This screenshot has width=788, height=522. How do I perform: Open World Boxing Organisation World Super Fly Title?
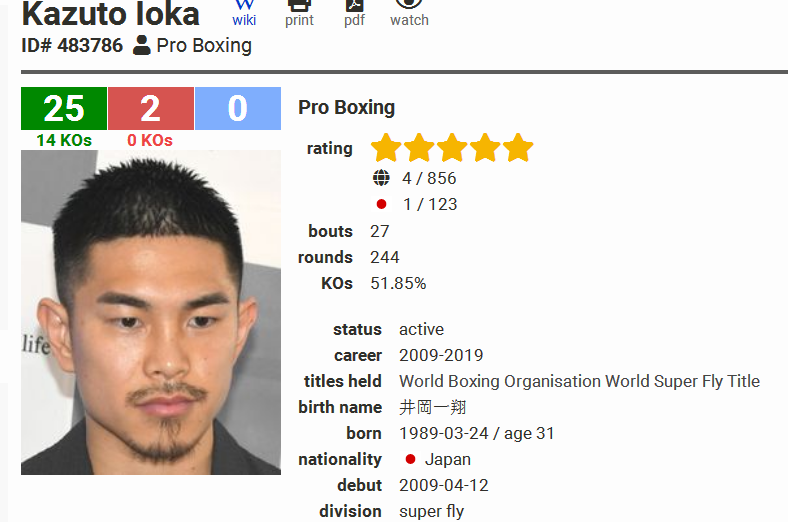(579, 381)
